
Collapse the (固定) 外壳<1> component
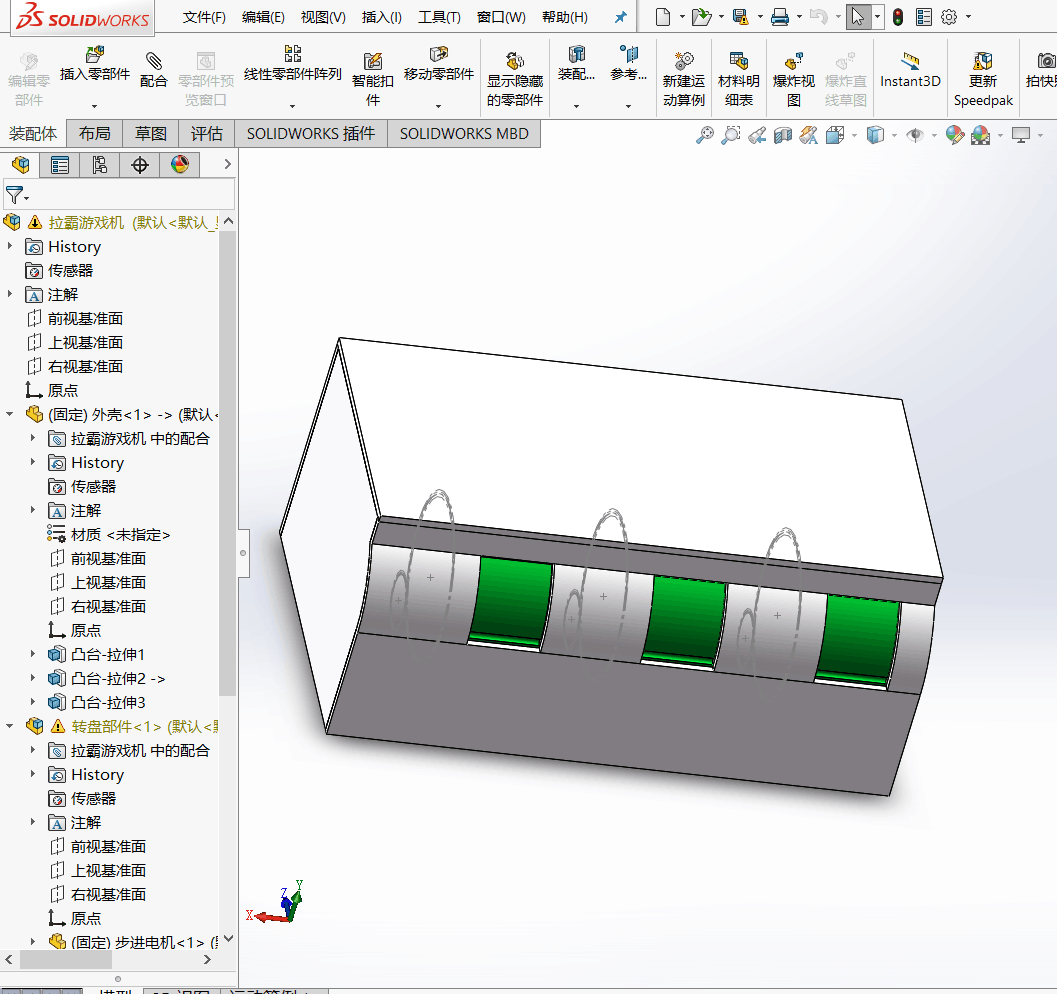click(x=10, y=414)
